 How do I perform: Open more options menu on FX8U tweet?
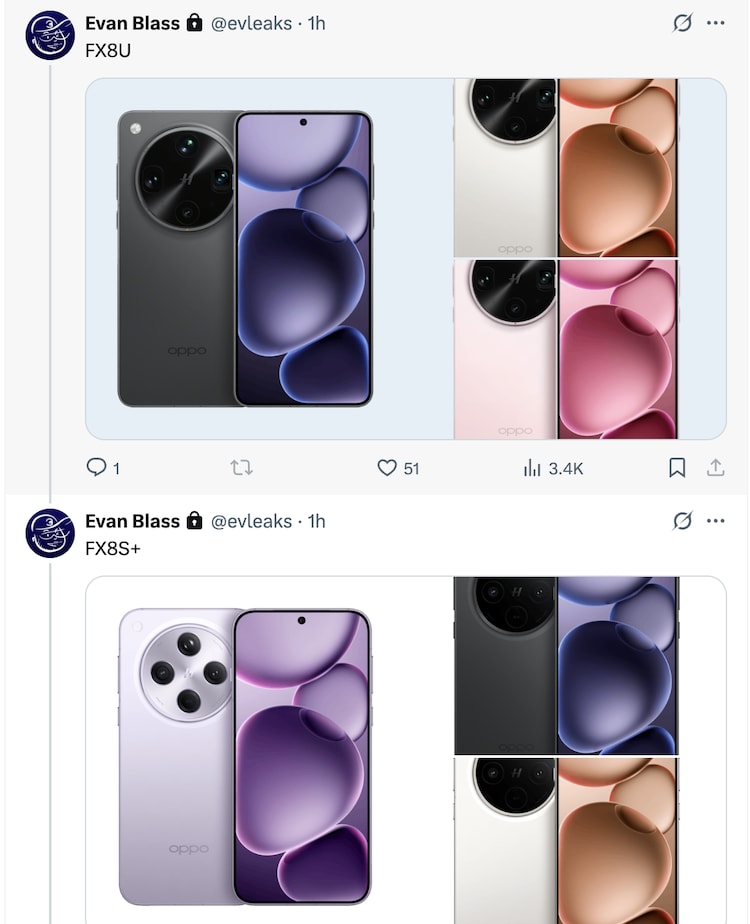[x=716, y=23]
